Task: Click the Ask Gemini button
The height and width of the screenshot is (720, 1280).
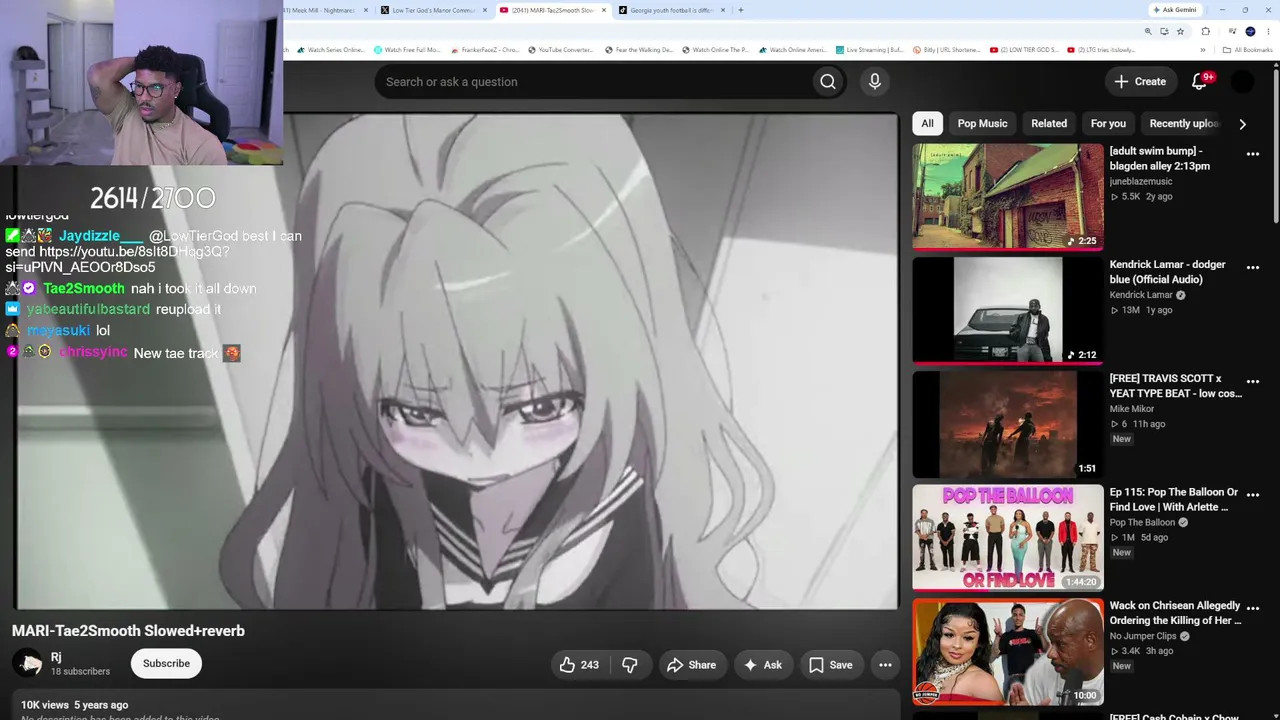Action: click(x=1175, y=10)
